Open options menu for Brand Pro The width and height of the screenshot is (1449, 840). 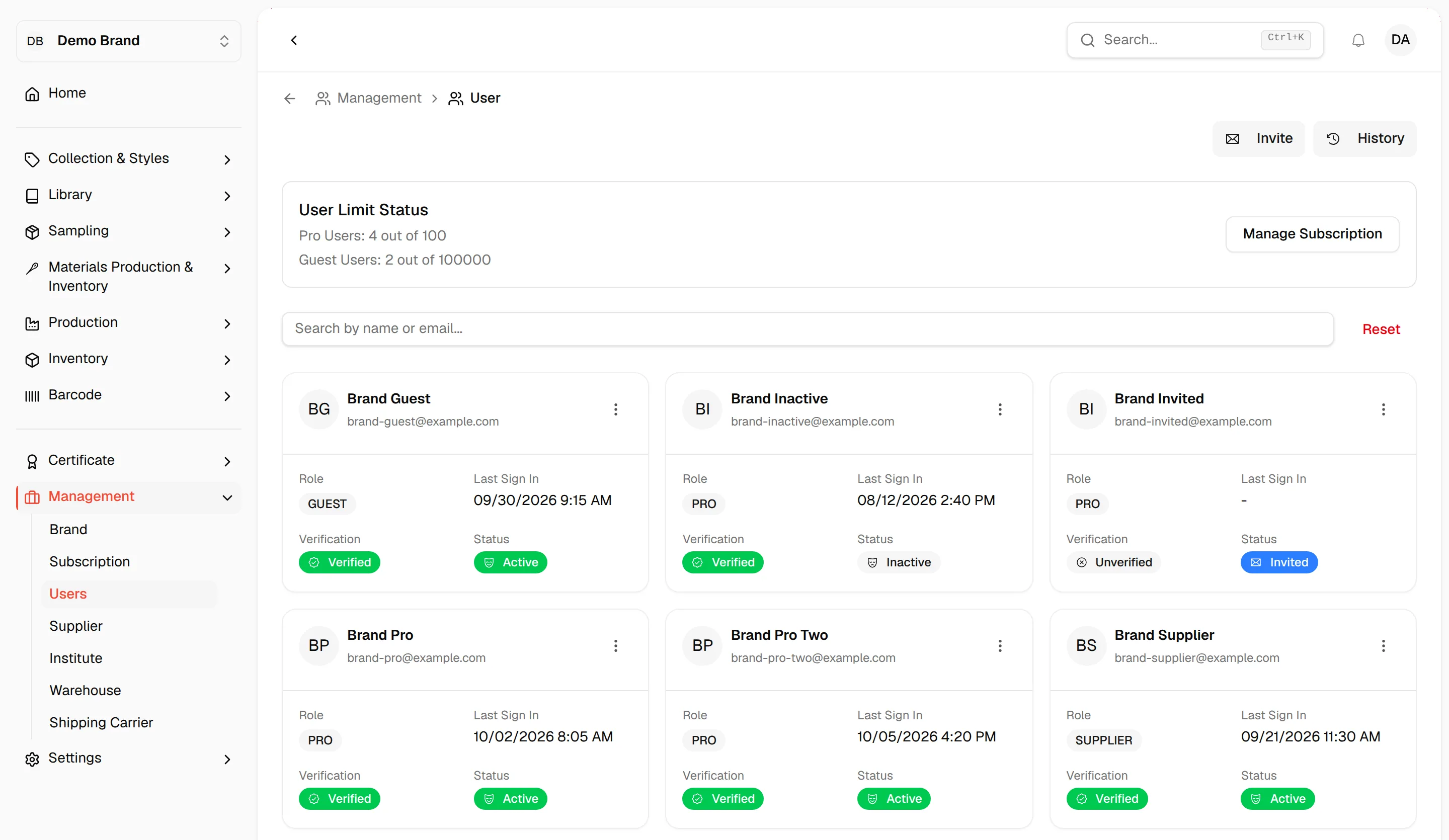(615, 646)
